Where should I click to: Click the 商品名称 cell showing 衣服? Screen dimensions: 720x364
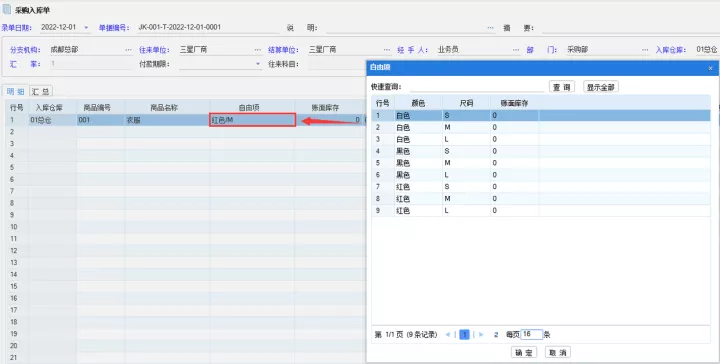(167, 120)
